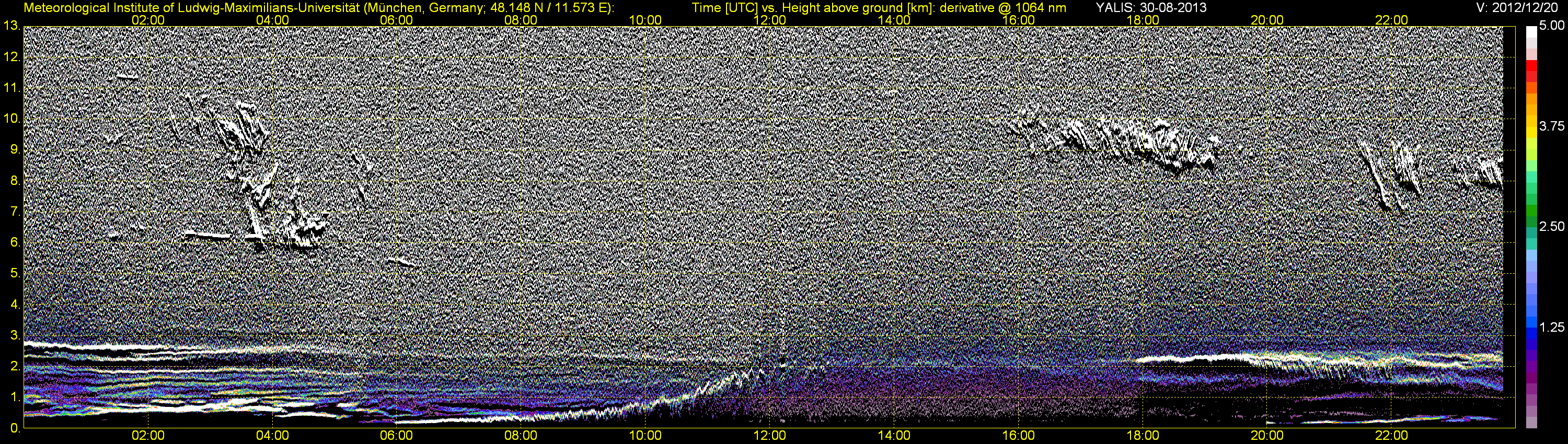Click the 'Time [UTC] vs. Height above ground' label
Image resolution: width=1568 pixels, height=444 pixels.
pos(879,7)
